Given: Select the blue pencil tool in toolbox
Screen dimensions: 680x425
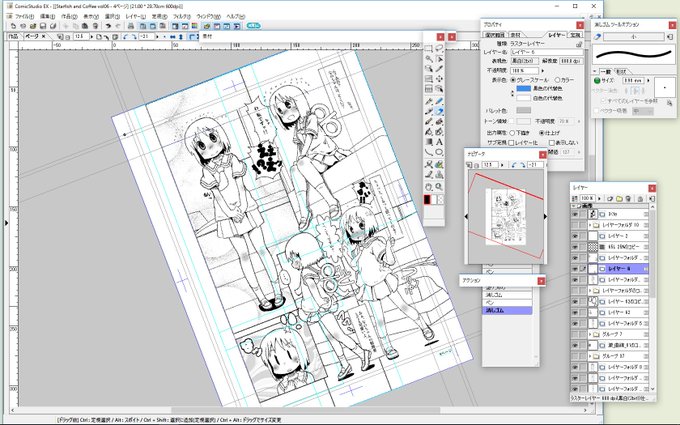Looking at the screenshot, I should [x=439, y=101].
